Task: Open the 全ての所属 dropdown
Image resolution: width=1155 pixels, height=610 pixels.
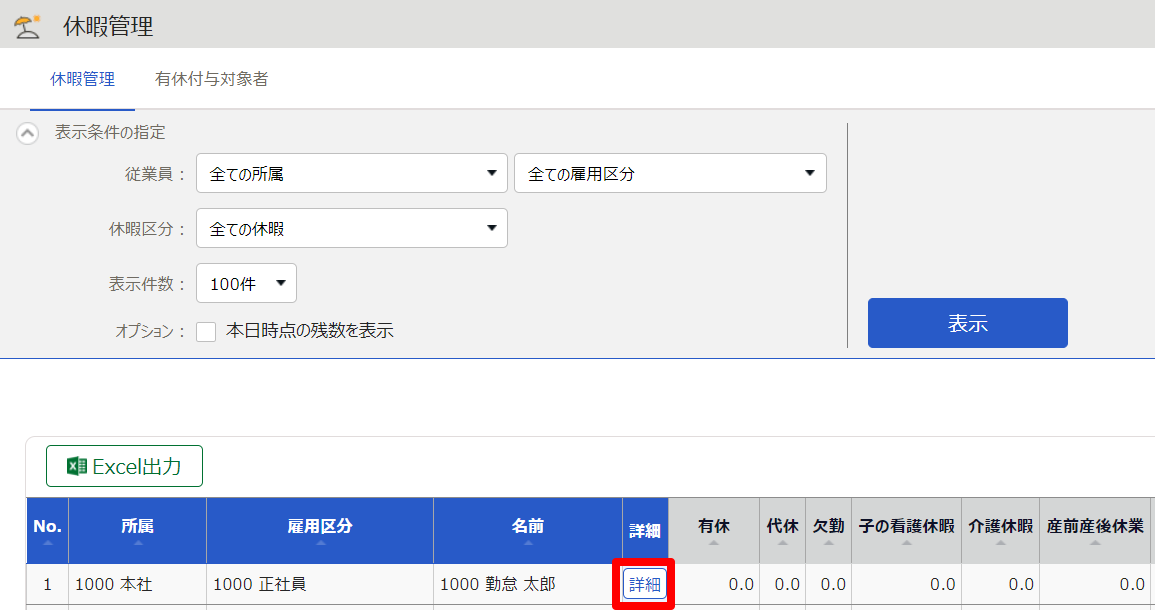Action: (x=351, y=173)
